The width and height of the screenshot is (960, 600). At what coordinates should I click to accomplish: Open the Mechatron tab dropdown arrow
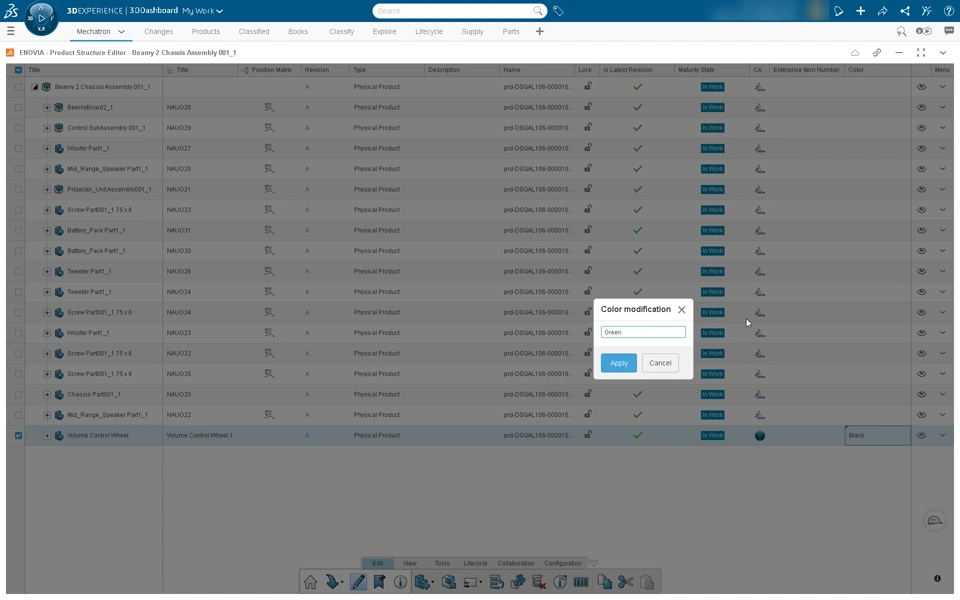(x=121, y=31)
